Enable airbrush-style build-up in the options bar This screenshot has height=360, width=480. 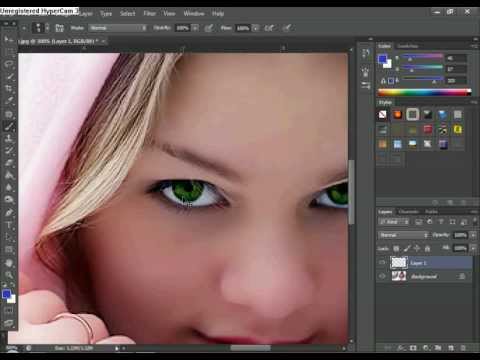pyautogui.click(x=269, y=28)
